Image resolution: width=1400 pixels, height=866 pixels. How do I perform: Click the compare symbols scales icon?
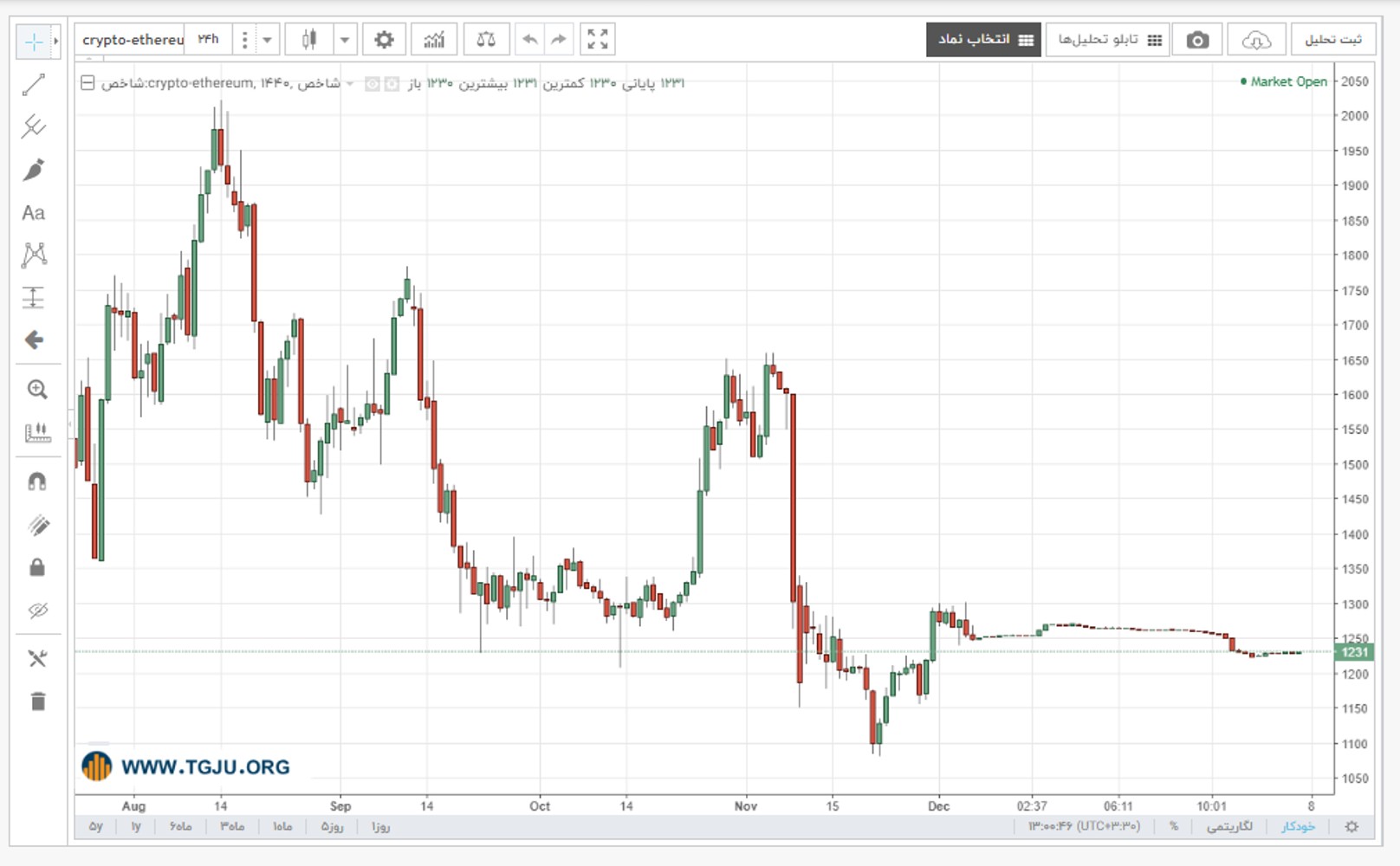(486, 40)
